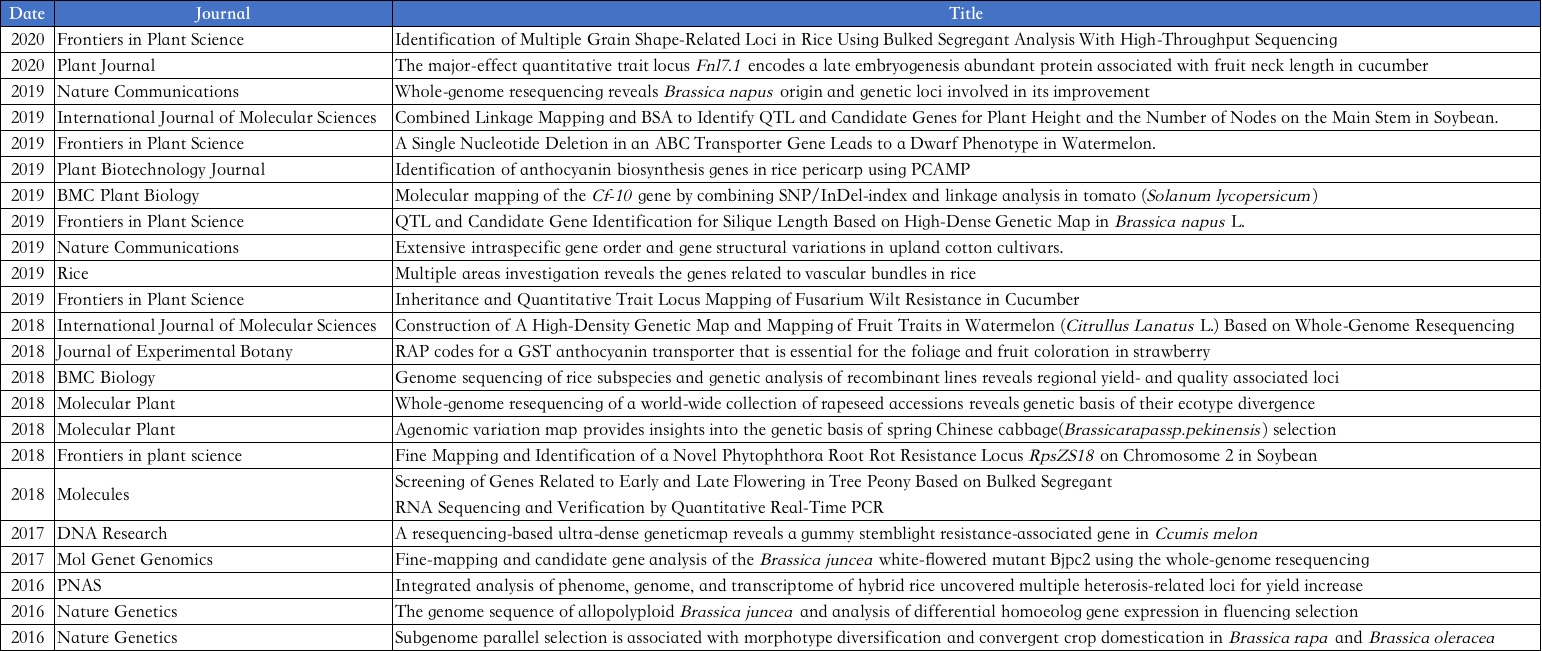The width and height of the screenshot is (1542, 651).
Task: Click the Cf-10 gene tomato mapping title
Action: click(x=856, y=196)
